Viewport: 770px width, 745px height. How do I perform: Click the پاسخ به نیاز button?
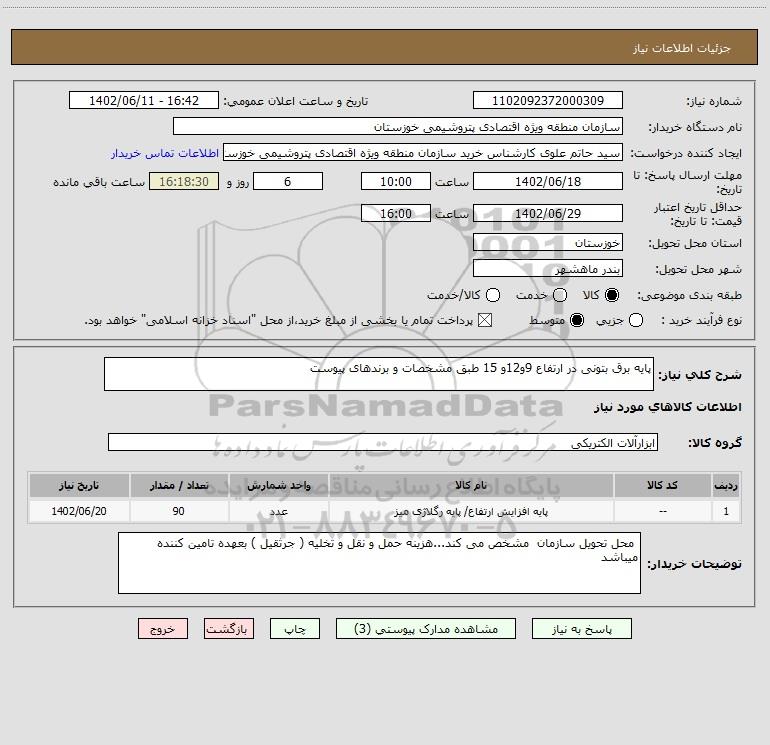pyautogui.click(x=582, y=629)
